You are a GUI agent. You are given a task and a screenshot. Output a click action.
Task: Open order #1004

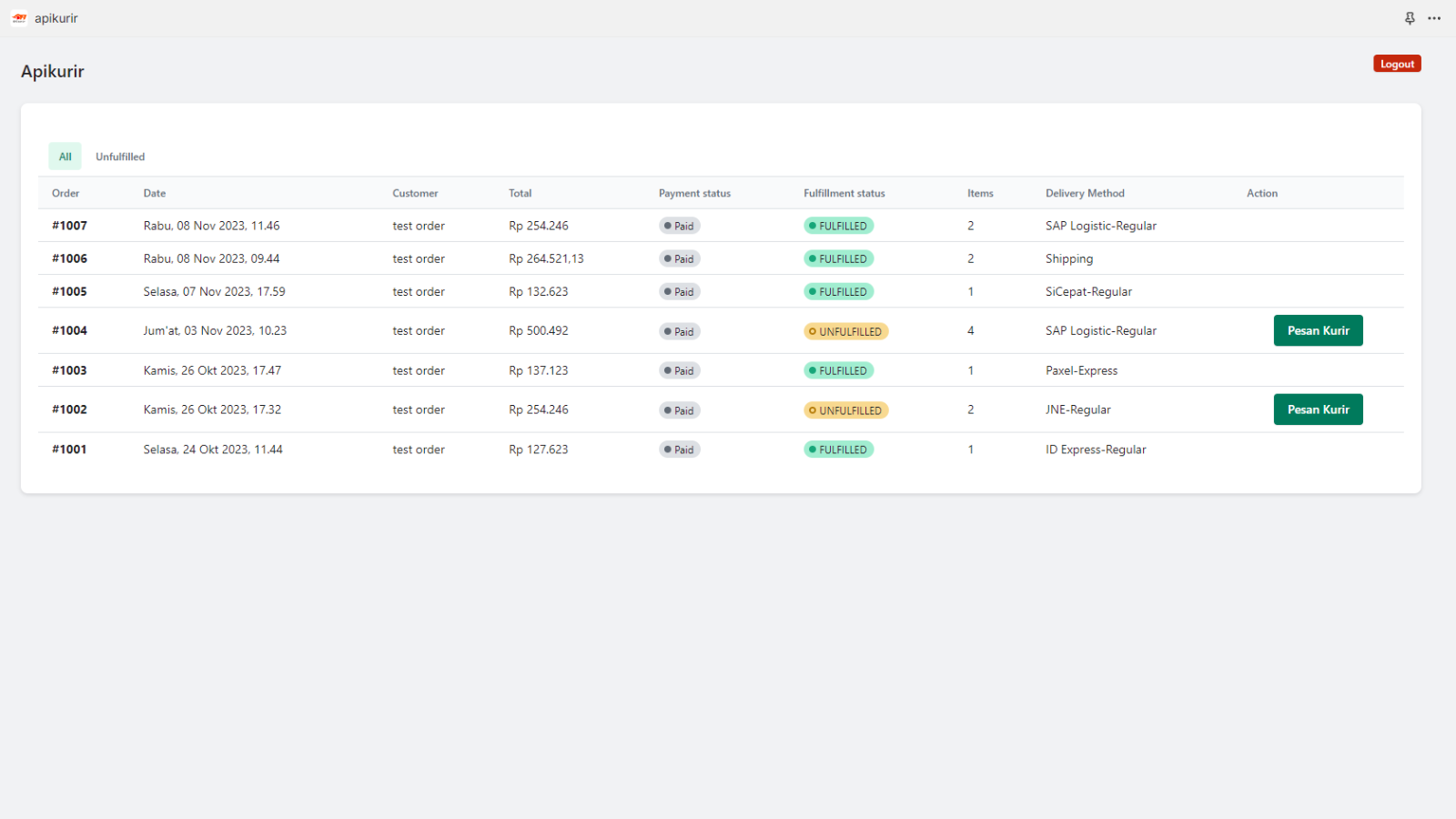pyautogui.click(x=70, y=330)
